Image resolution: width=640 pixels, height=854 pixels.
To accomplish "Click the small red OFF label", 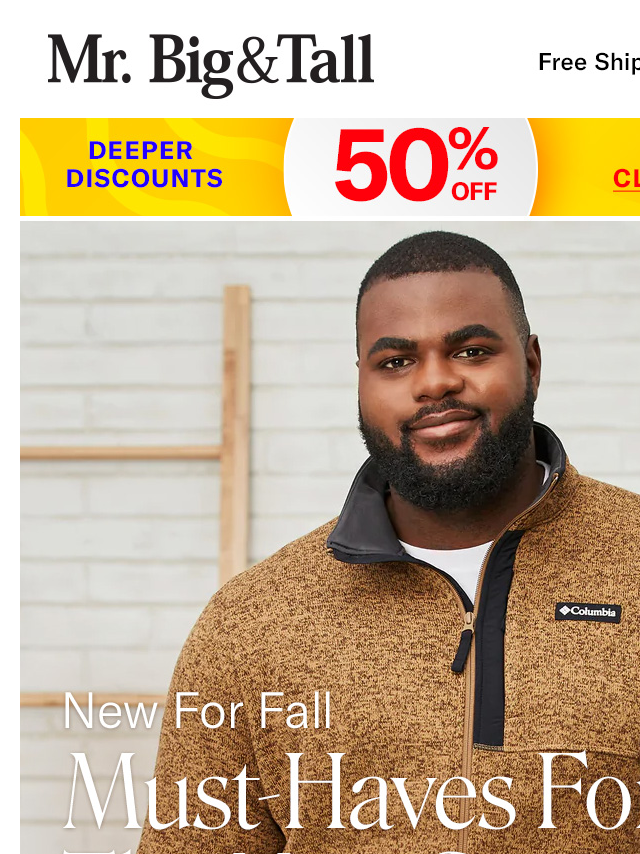I will pyautogui.click(x=474, y=192).
